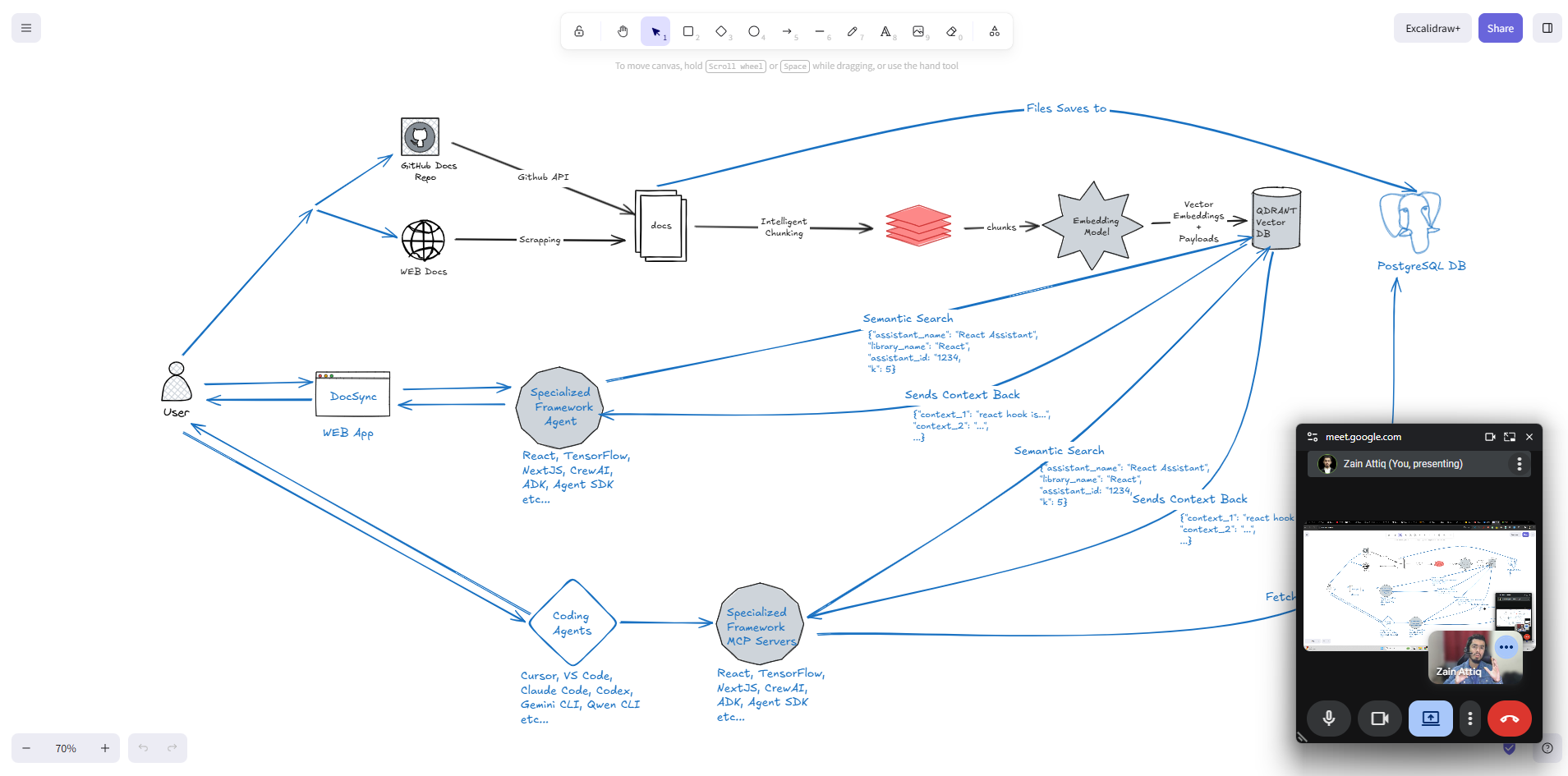Select the Coding Agents diamond
The image size is (1568, 776).
tap(572, 622)
